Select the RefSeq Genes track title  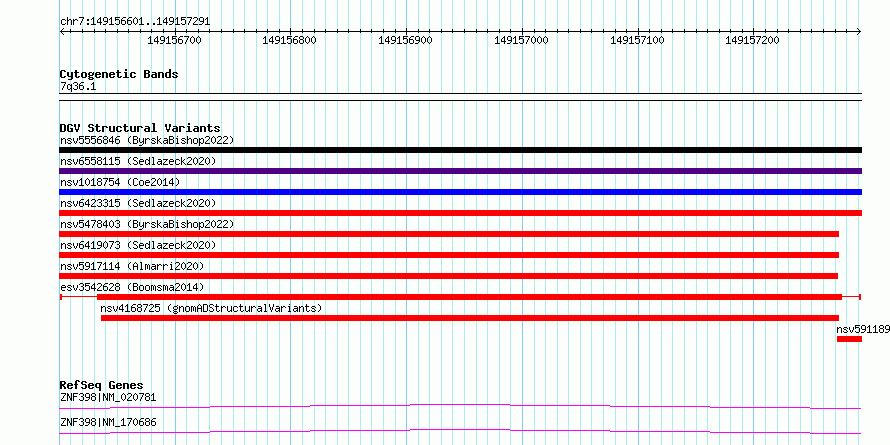(102, 385)
